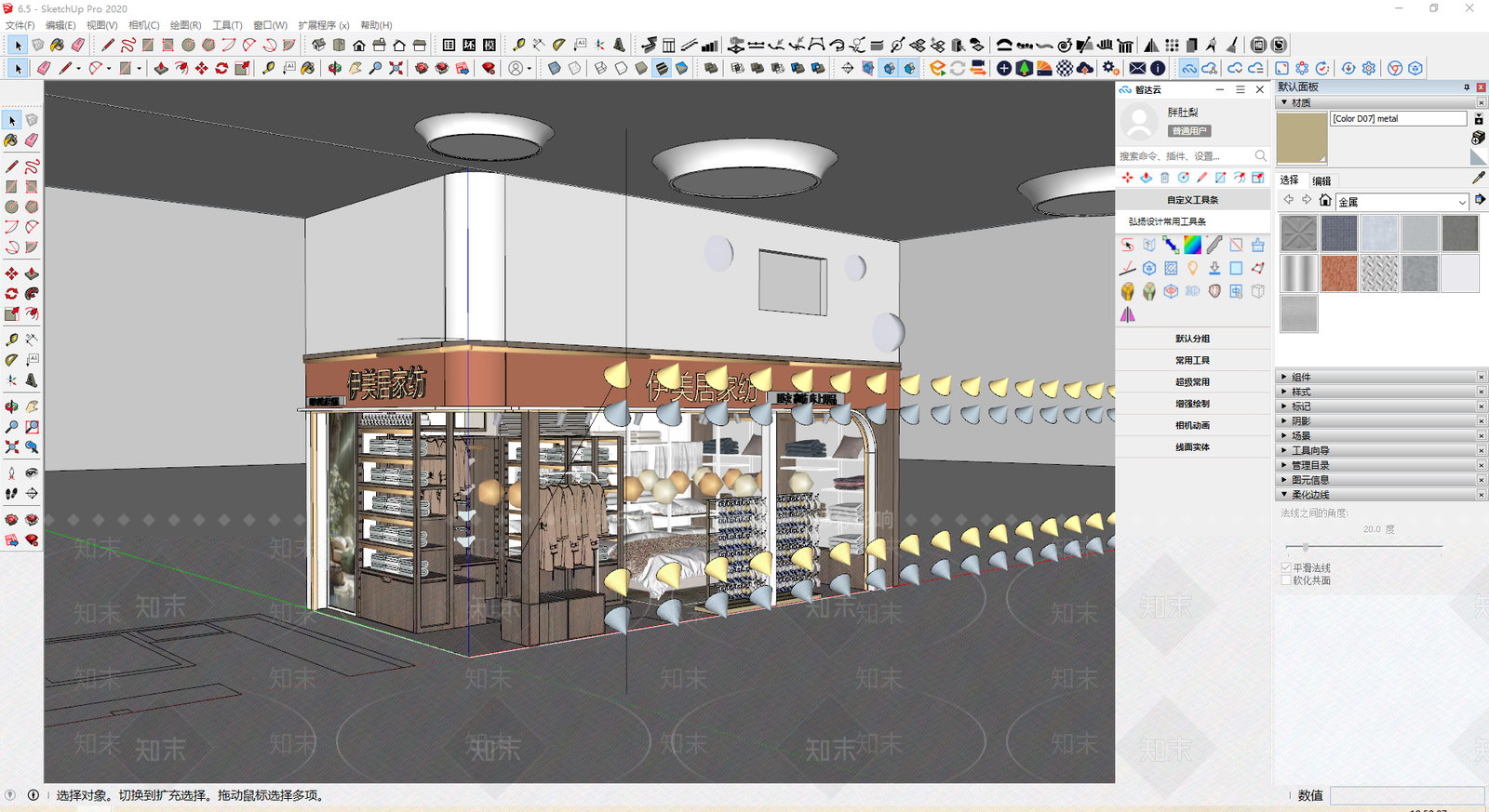
Task: Click the trash icon in 智达云 panel
Action: click(1164, 178)
